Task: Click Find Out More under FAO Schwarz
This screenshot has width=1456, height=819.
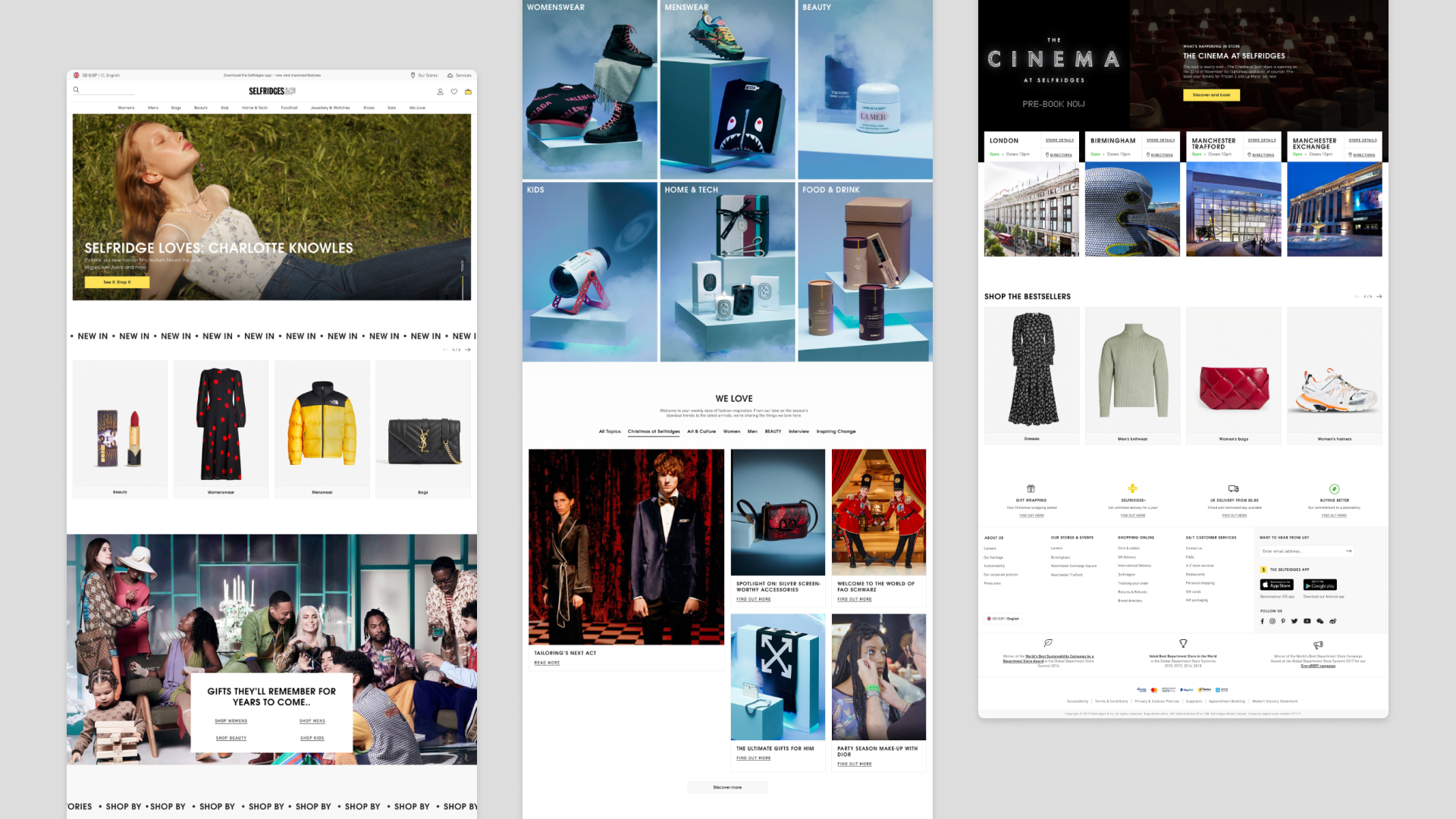Action: point(855,599)
